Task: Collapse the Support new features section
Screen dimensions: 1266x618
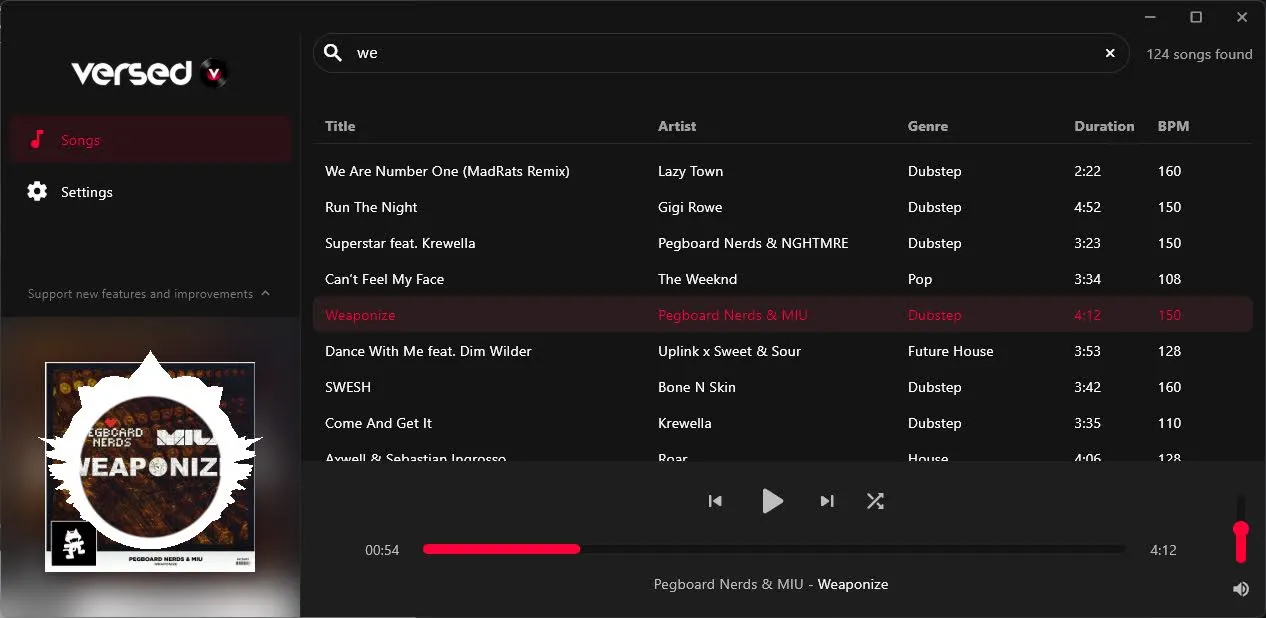Action: pos(265,293)
